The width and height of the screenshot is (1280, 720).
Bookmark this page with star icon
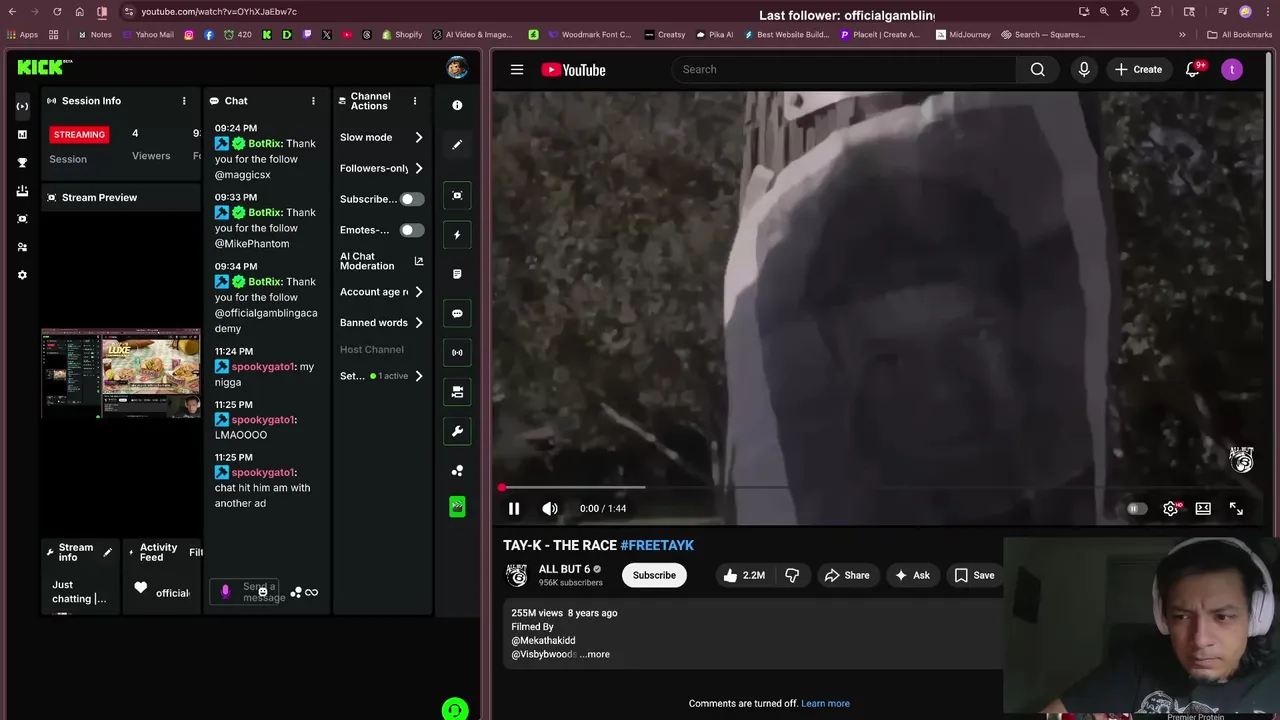click(x=1124, y=12)
